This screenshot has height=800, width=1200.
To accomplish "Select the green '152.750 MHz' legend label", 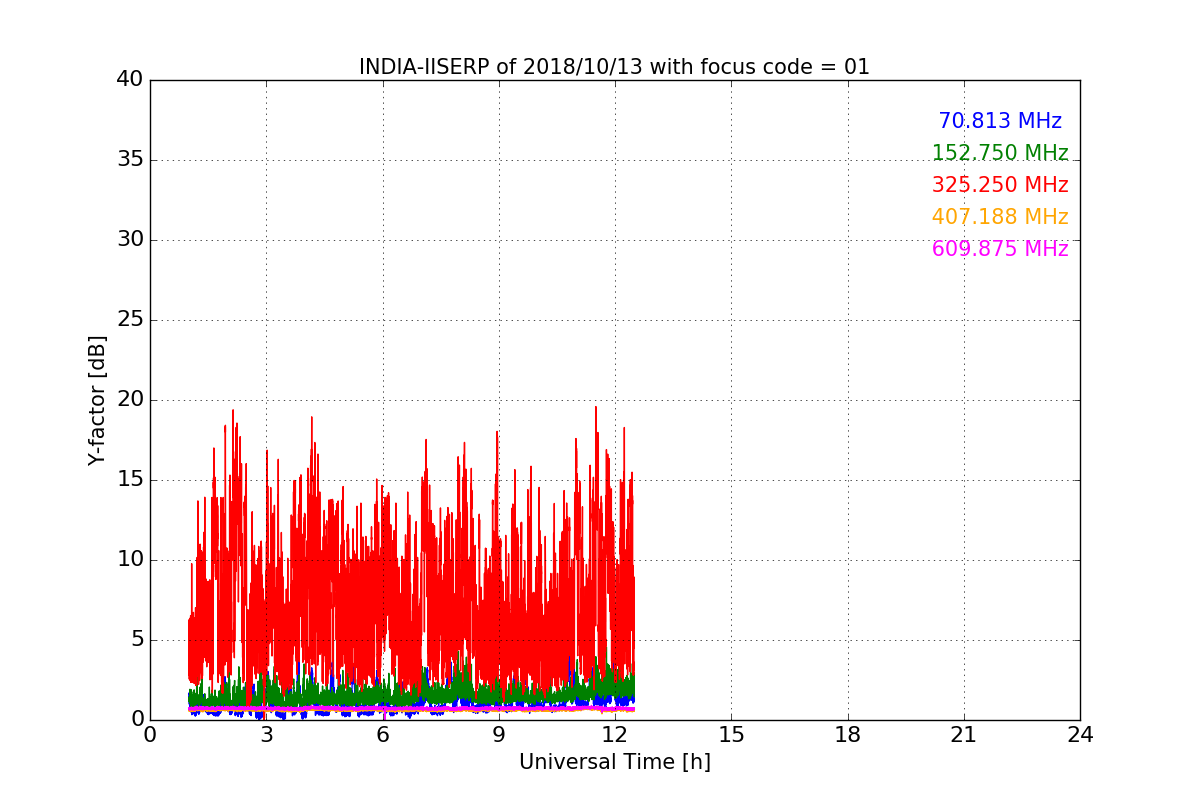I will [x=1000, y=153].
